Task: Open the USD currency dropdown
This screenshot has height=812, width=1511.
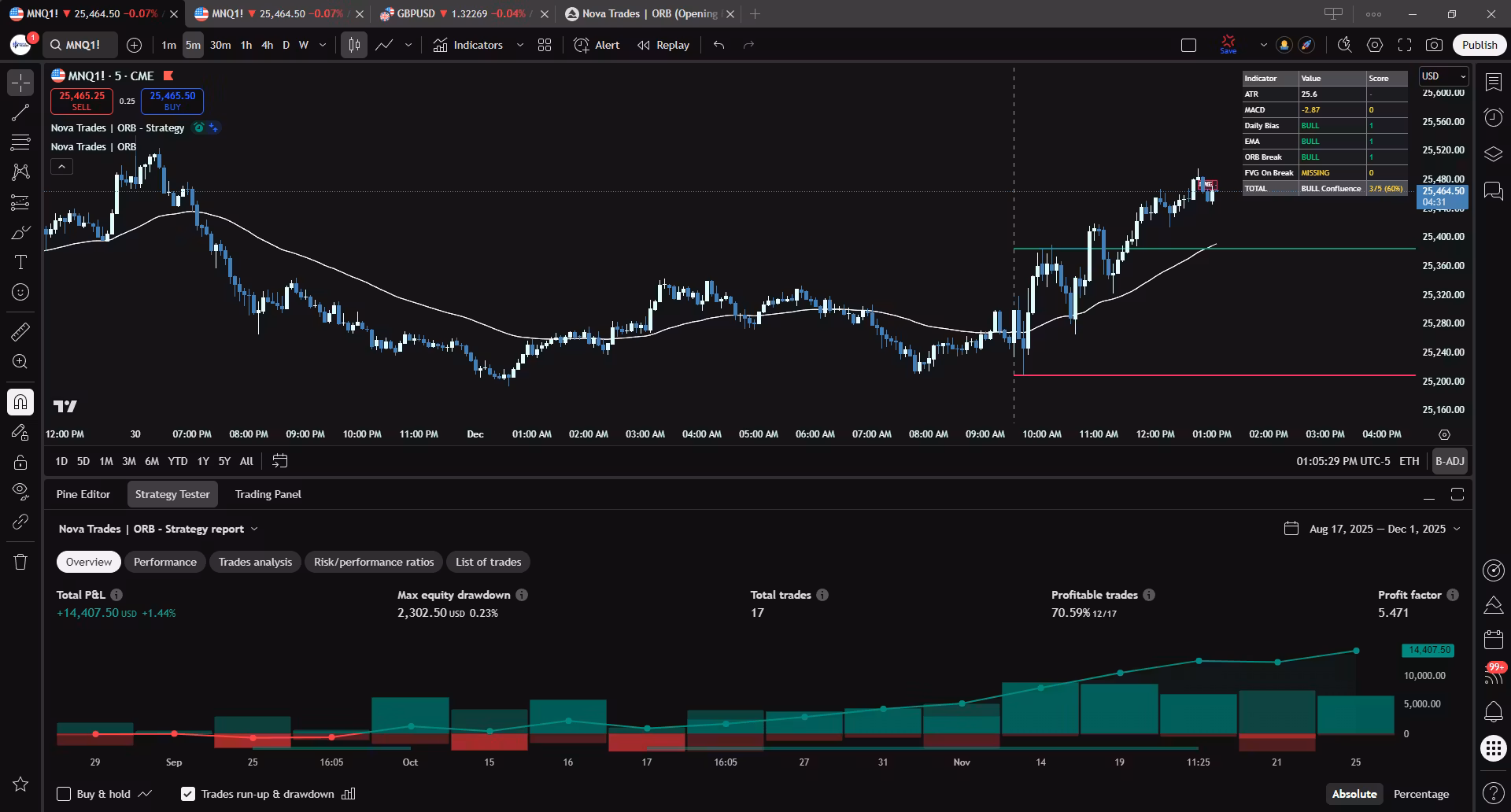Action: coord(1443,76)
